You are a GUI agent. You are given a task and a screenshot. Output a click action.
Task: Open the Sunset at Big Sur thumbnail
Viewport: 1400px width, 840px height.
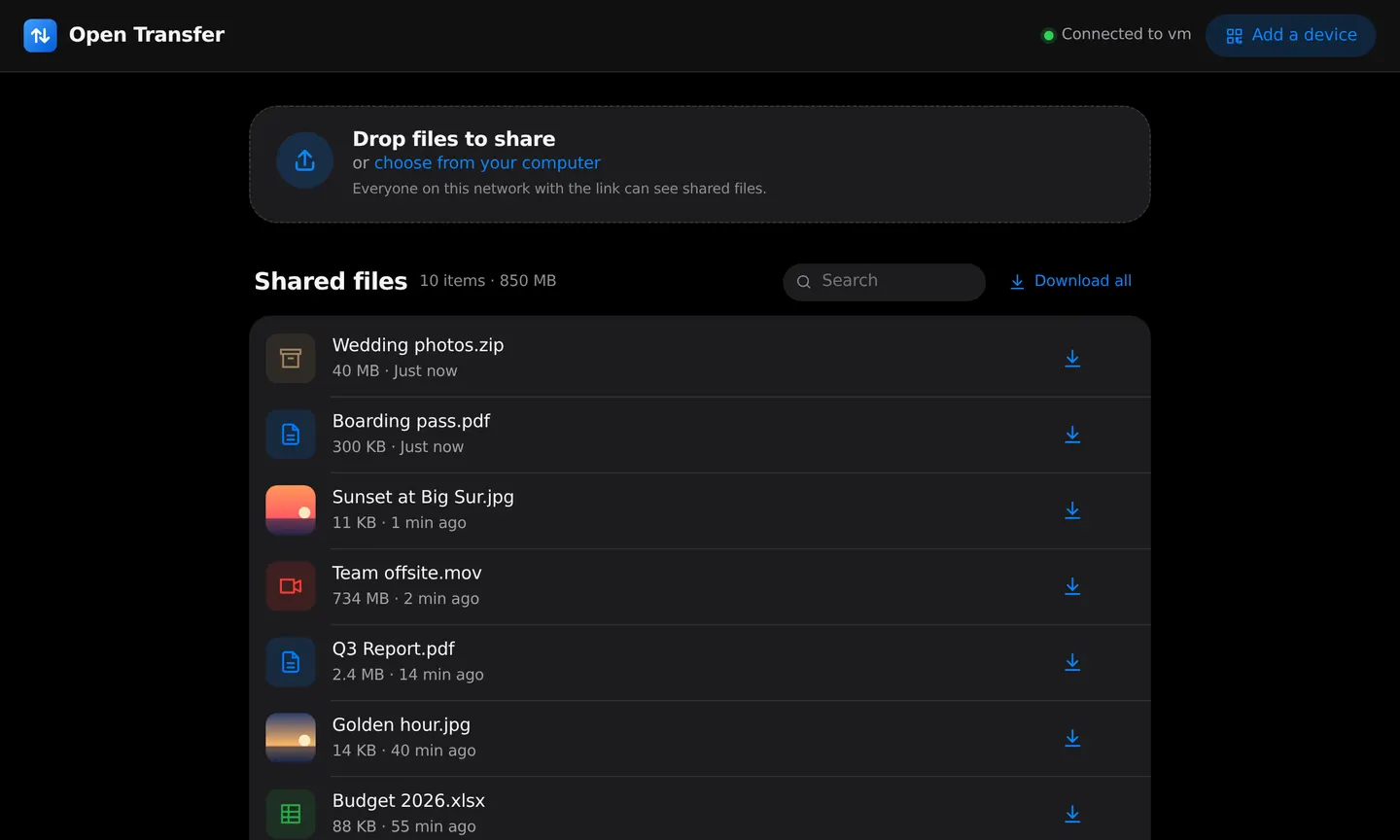click(291, 510)
